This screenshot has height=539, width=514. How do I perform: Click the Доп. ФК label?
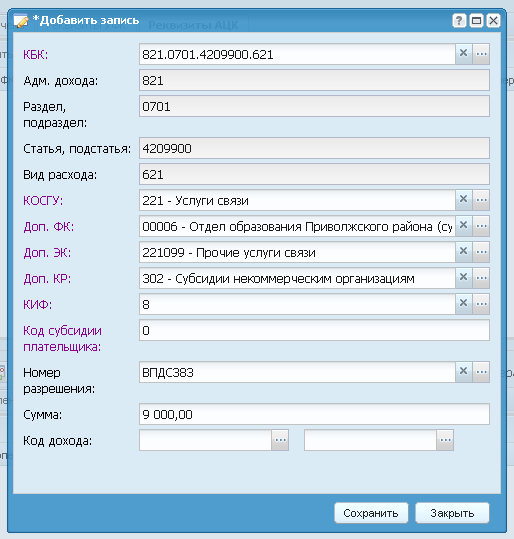tap(48, 227)
